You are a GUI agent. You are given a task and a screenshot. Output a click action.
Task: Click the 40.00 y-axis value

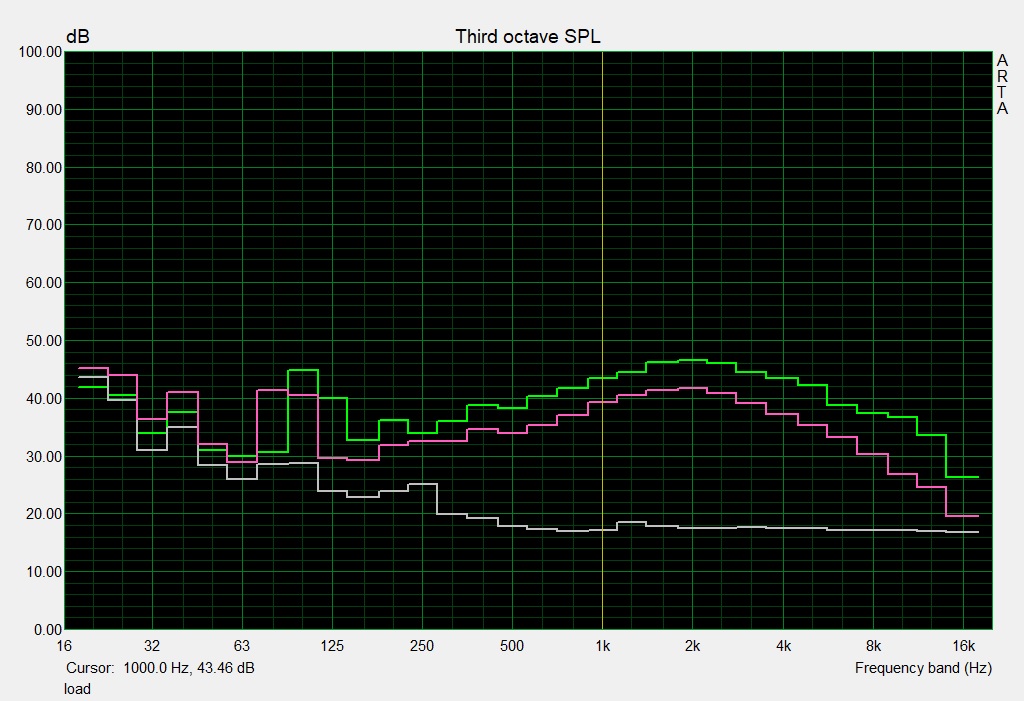click(x=44, y=399)
